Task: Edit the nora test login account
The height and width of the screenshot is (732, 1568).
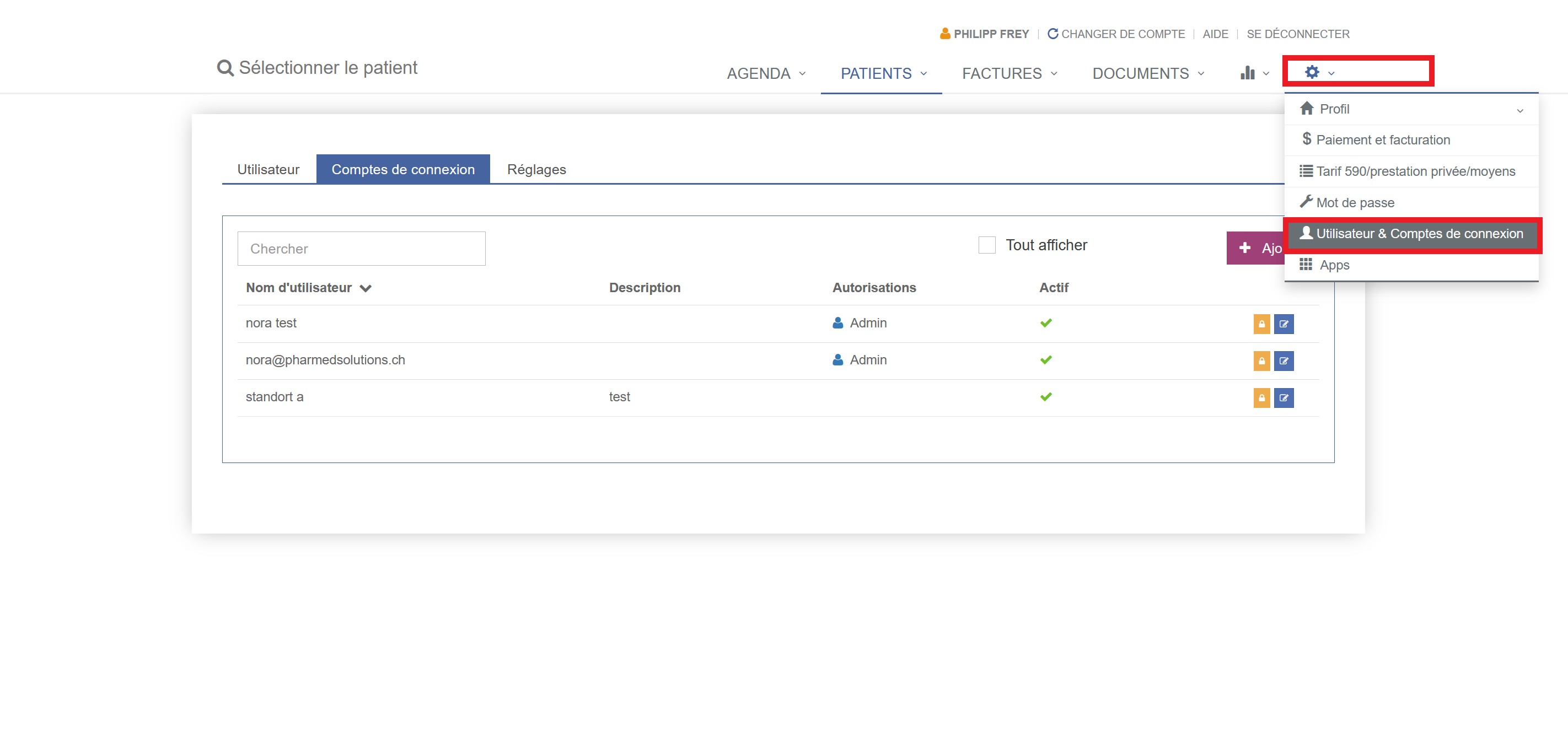Action: (1283, 324)
